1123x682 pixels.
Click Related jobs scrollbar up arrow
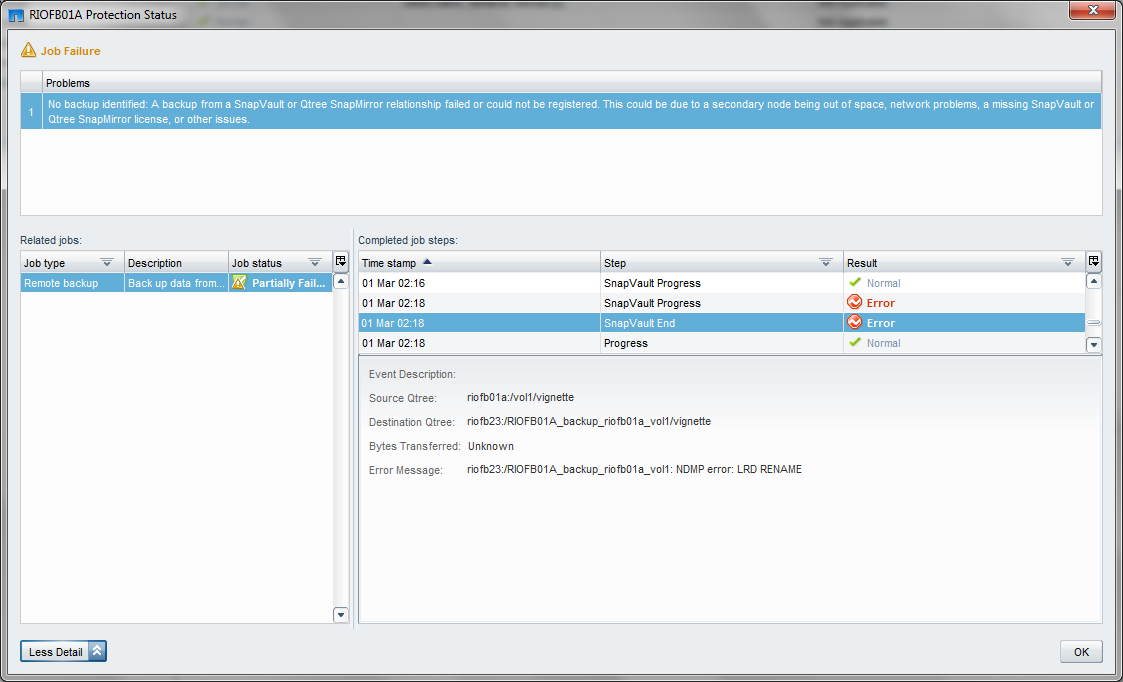[x=341, y=282]
